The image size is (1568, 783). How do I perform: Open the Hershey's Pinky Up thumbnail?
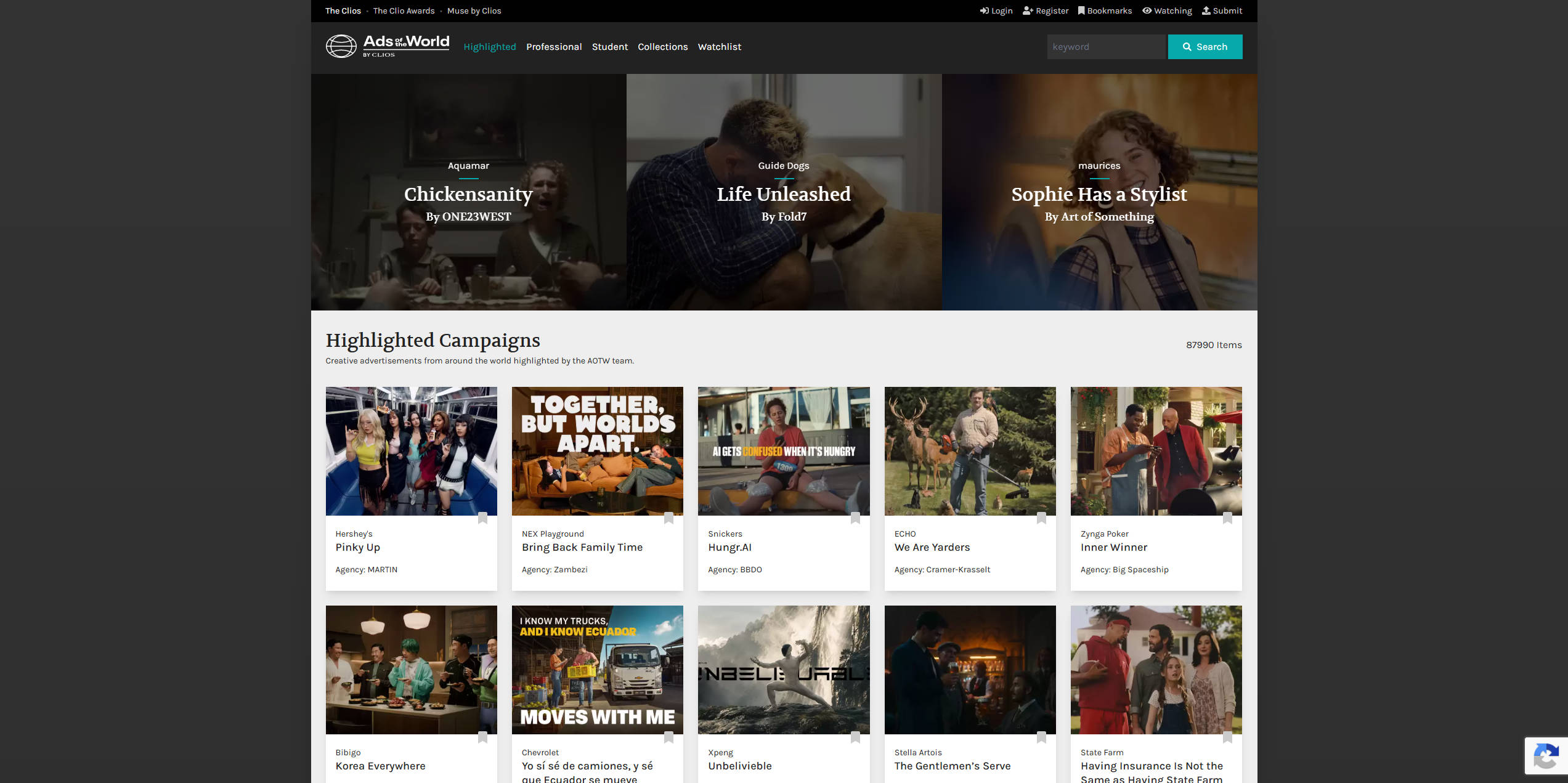[412, 451]
